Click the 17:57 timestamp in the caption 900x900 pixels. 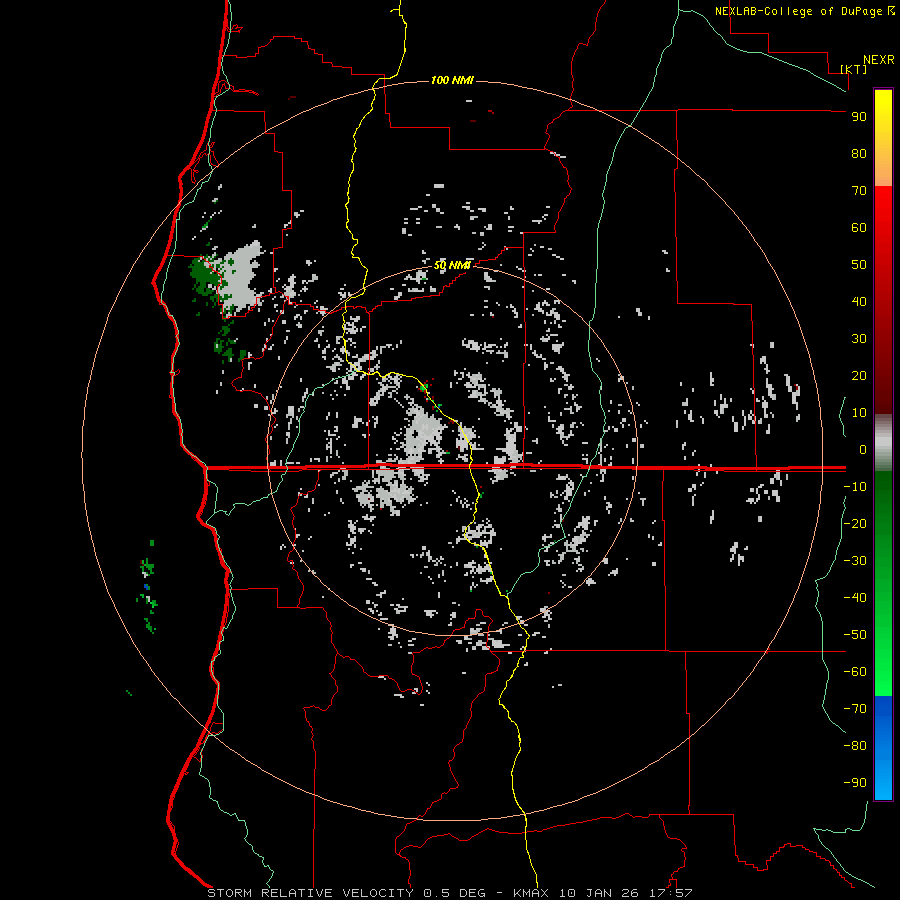click(x=670, y=893)
